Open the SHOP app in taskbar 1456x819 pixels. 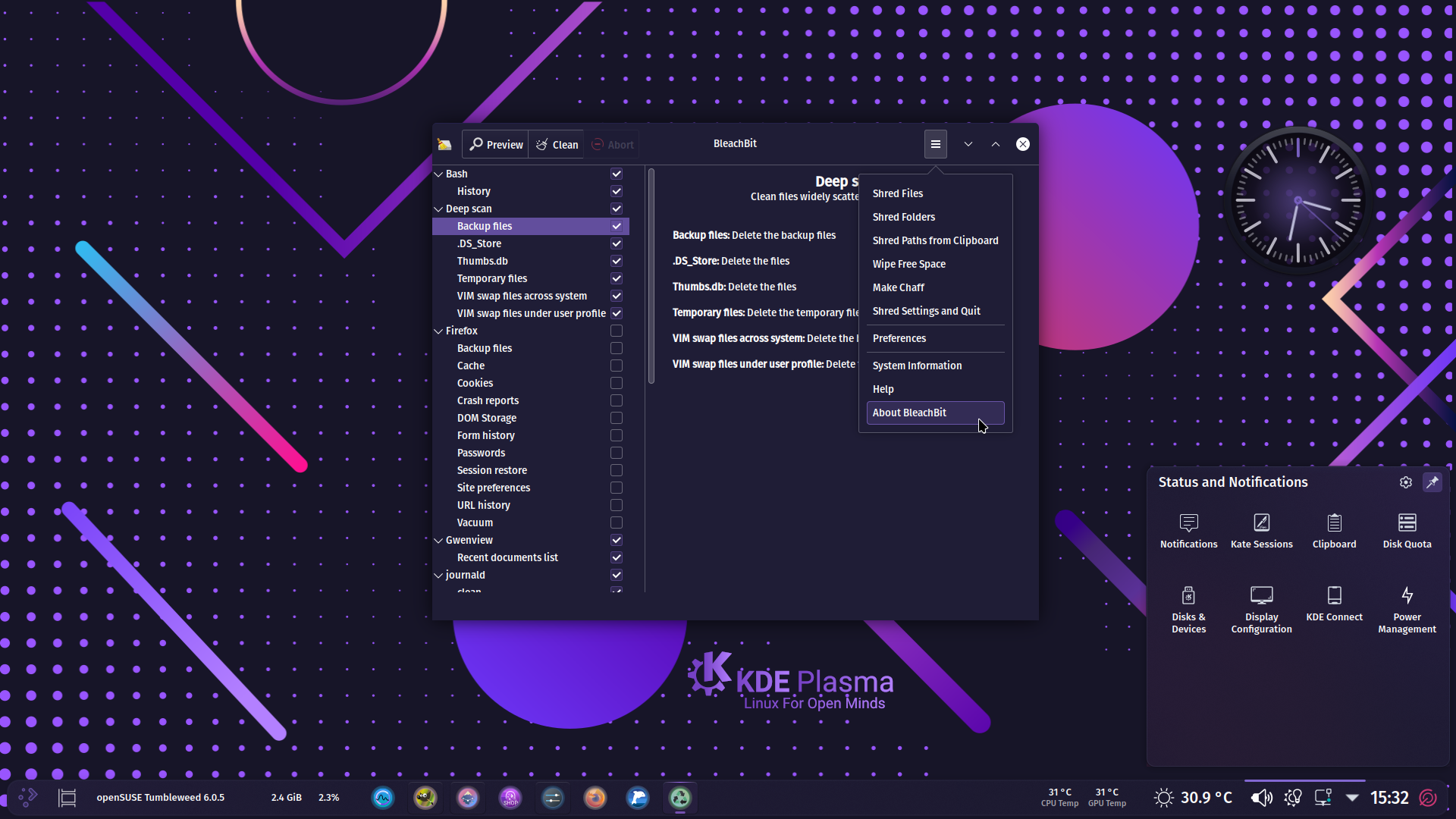coord(510,798)
